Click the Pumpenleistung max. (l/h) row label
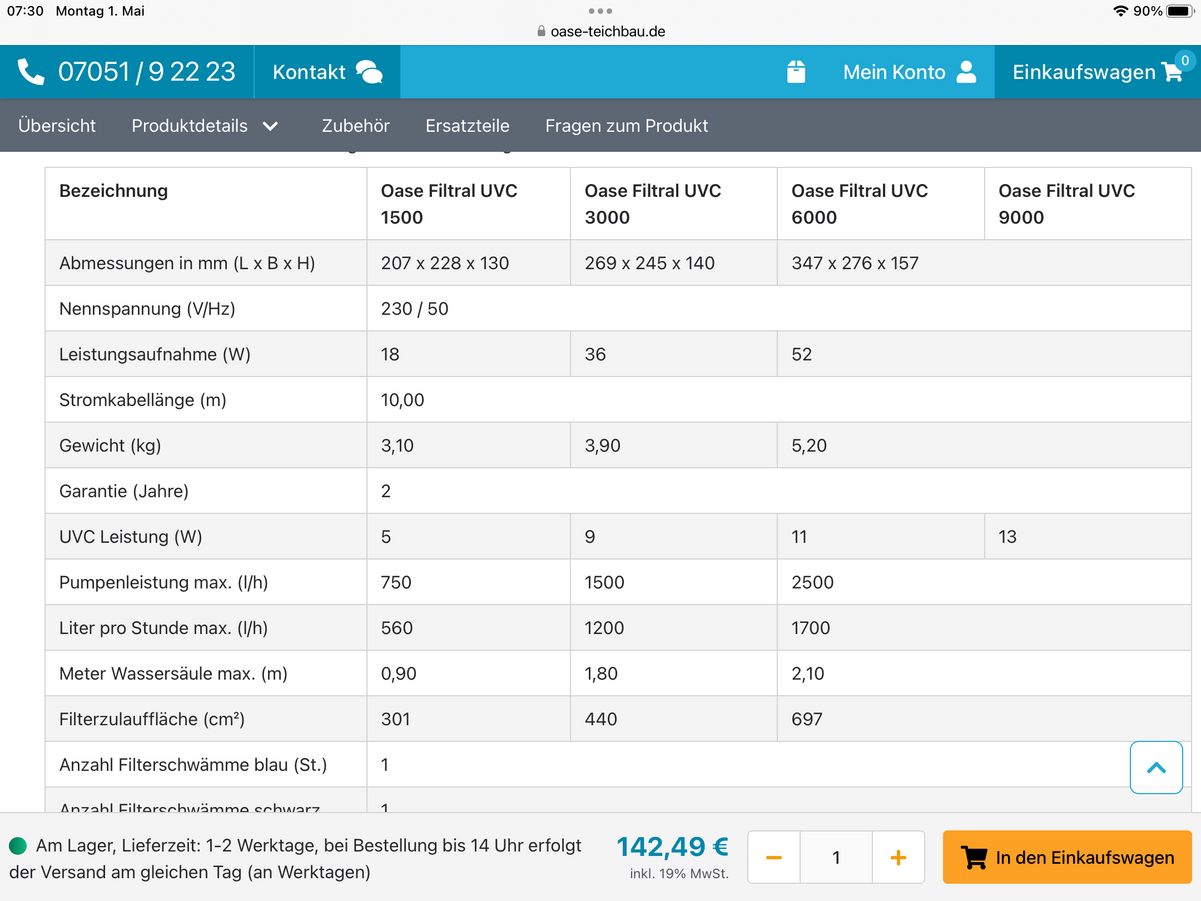 pyautogui.click(x=164, y=582)
